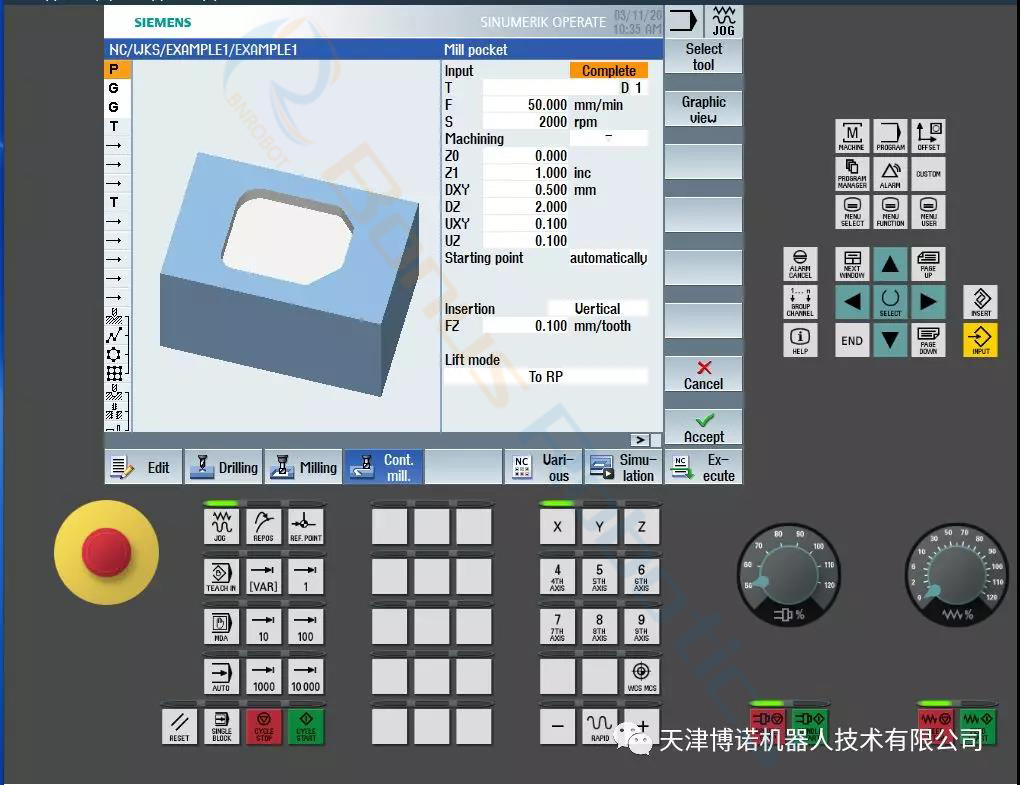This screenshot has width=1020, height=785.
Task: Switch to JOG mode on the keypad
Action: [221, 525]
